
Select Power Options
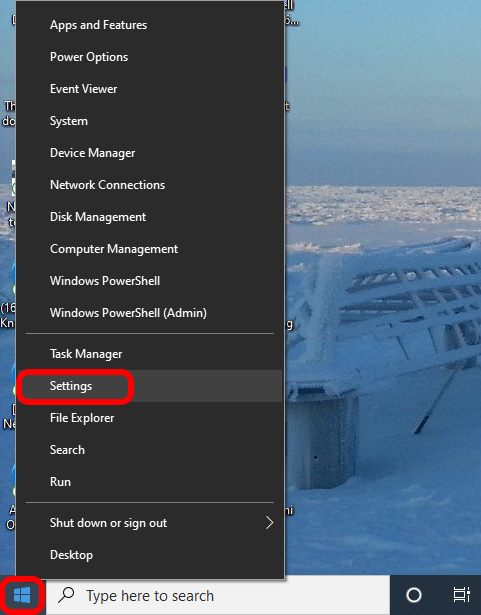coord(150,57)
